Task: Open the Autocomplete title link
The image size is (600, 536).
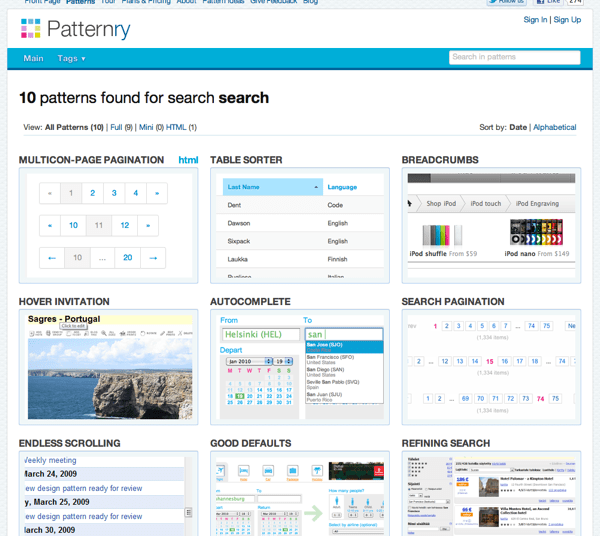Action: coord(250,301)
